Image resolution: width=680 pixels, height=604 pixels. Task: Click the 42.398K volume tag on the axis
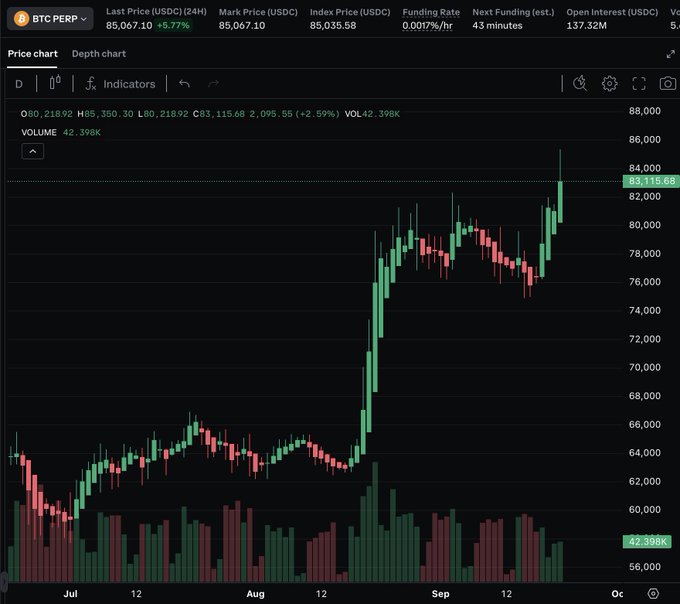coord(647,541)
